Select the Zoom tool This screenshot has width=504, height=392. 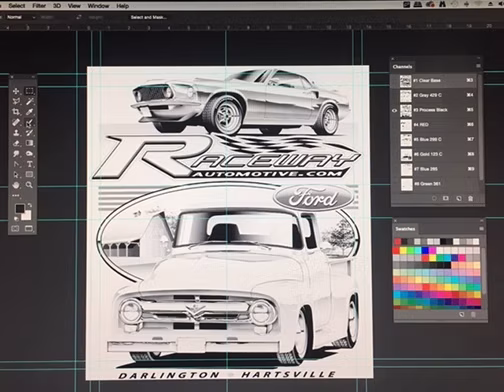(29, 185)
